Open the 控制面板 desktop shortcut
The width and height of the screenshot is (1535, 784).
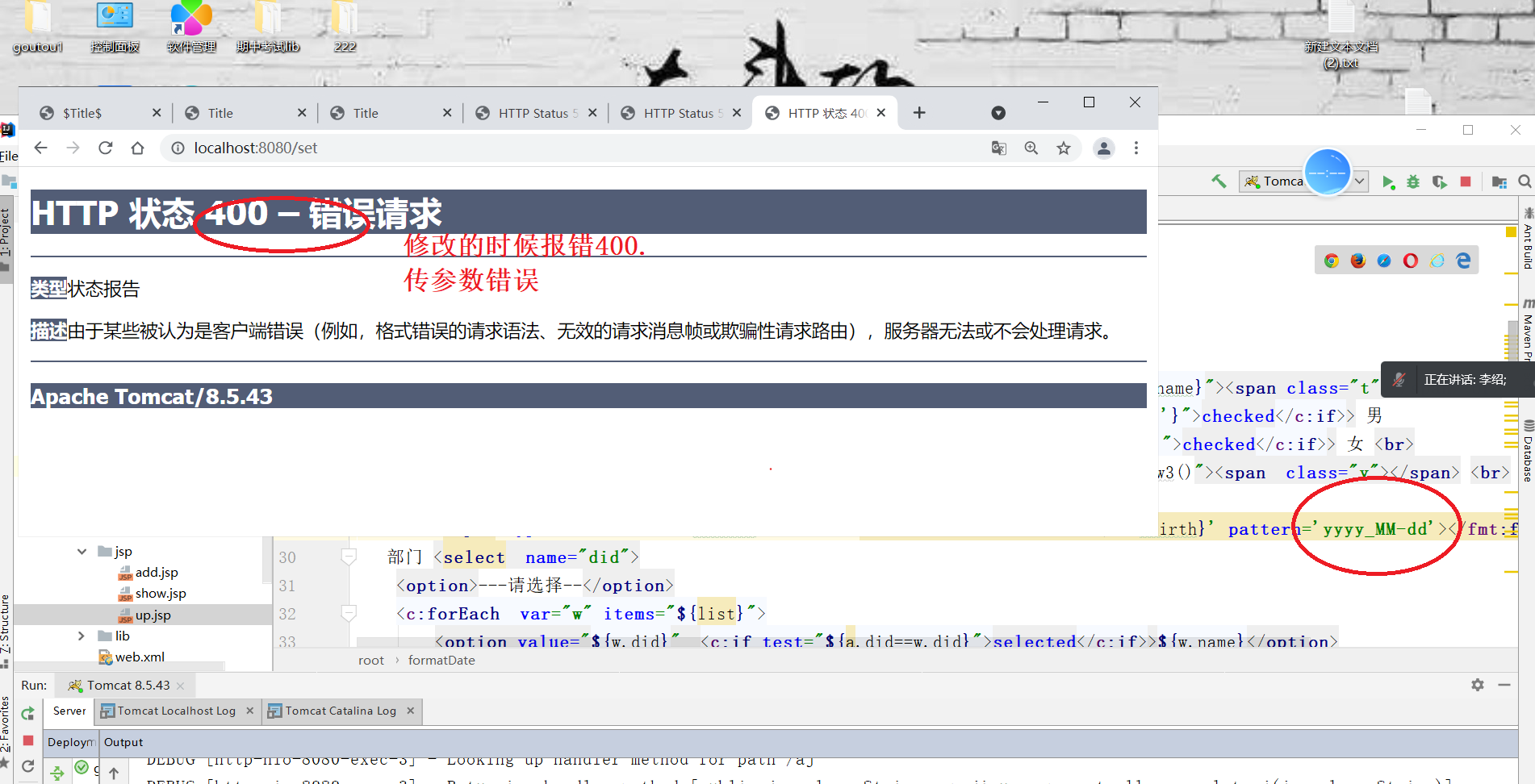[x=115, y=28]
